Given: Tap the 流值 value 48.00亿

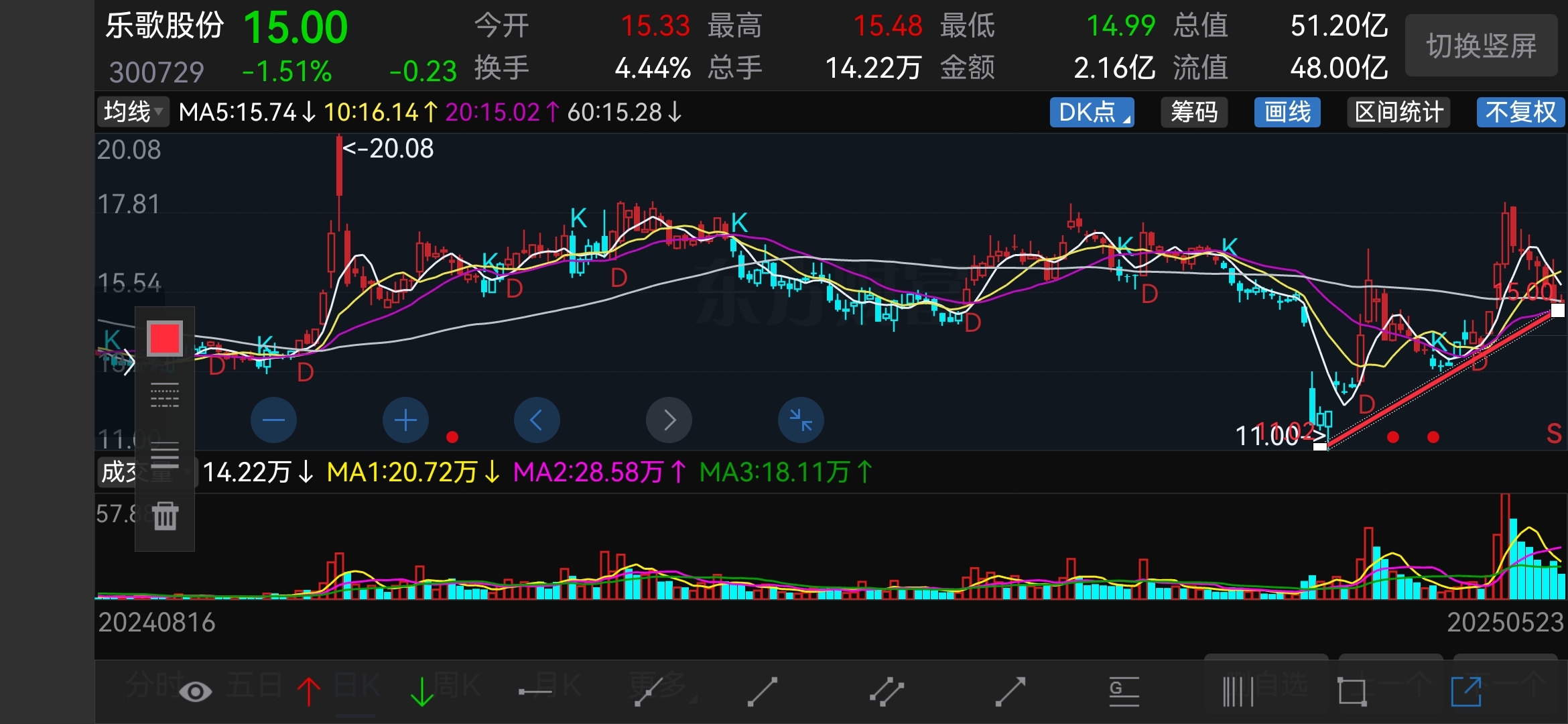Looking at the screenshot, I should point(1340,68).
